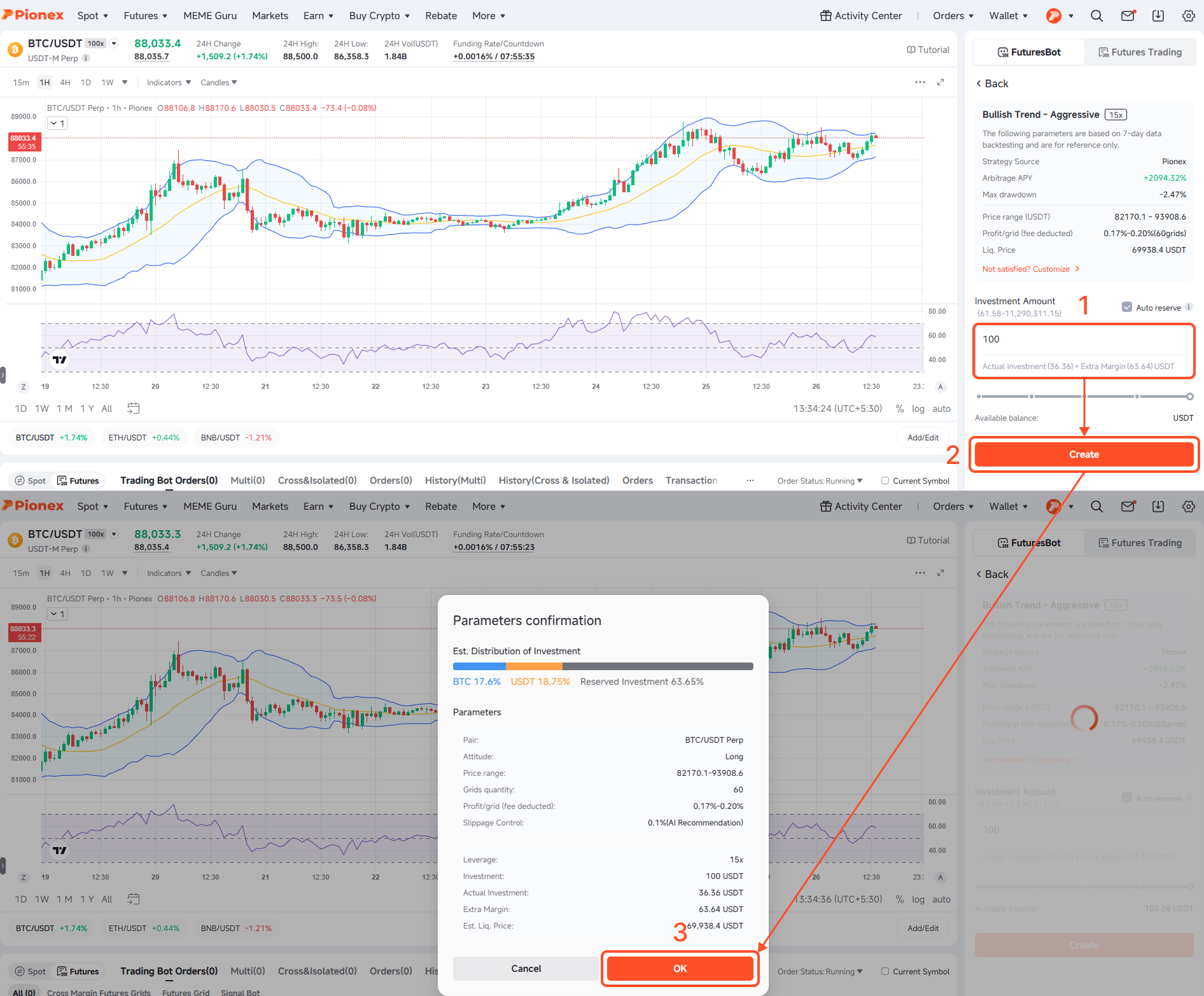This screenshot has width=1204, height=996.
Task: Select Spot toggle in upper orders bar
Action: (x=30, y=480)
